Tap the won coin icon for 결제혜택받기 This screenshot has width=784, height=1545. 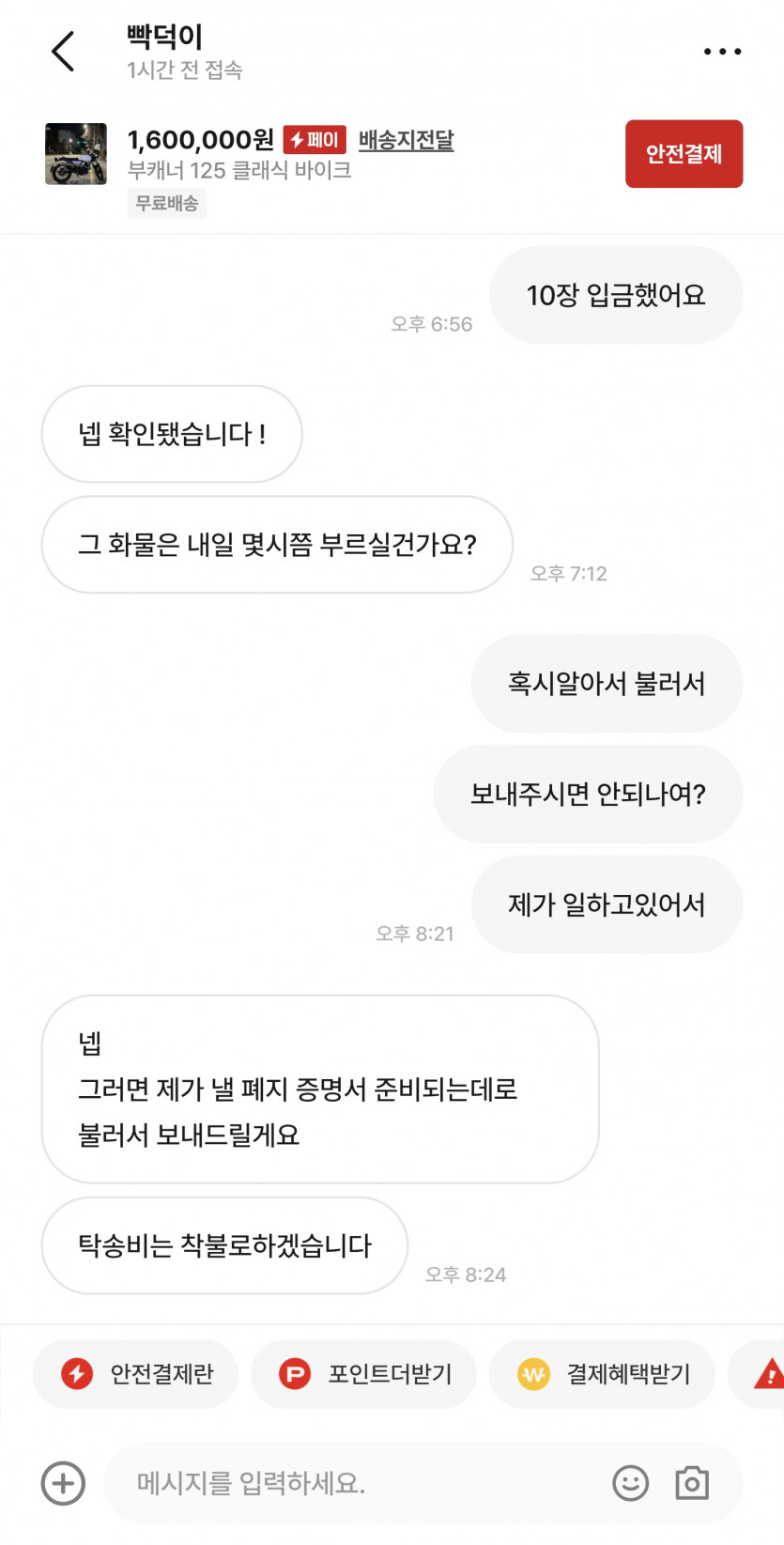point(533,1374)
